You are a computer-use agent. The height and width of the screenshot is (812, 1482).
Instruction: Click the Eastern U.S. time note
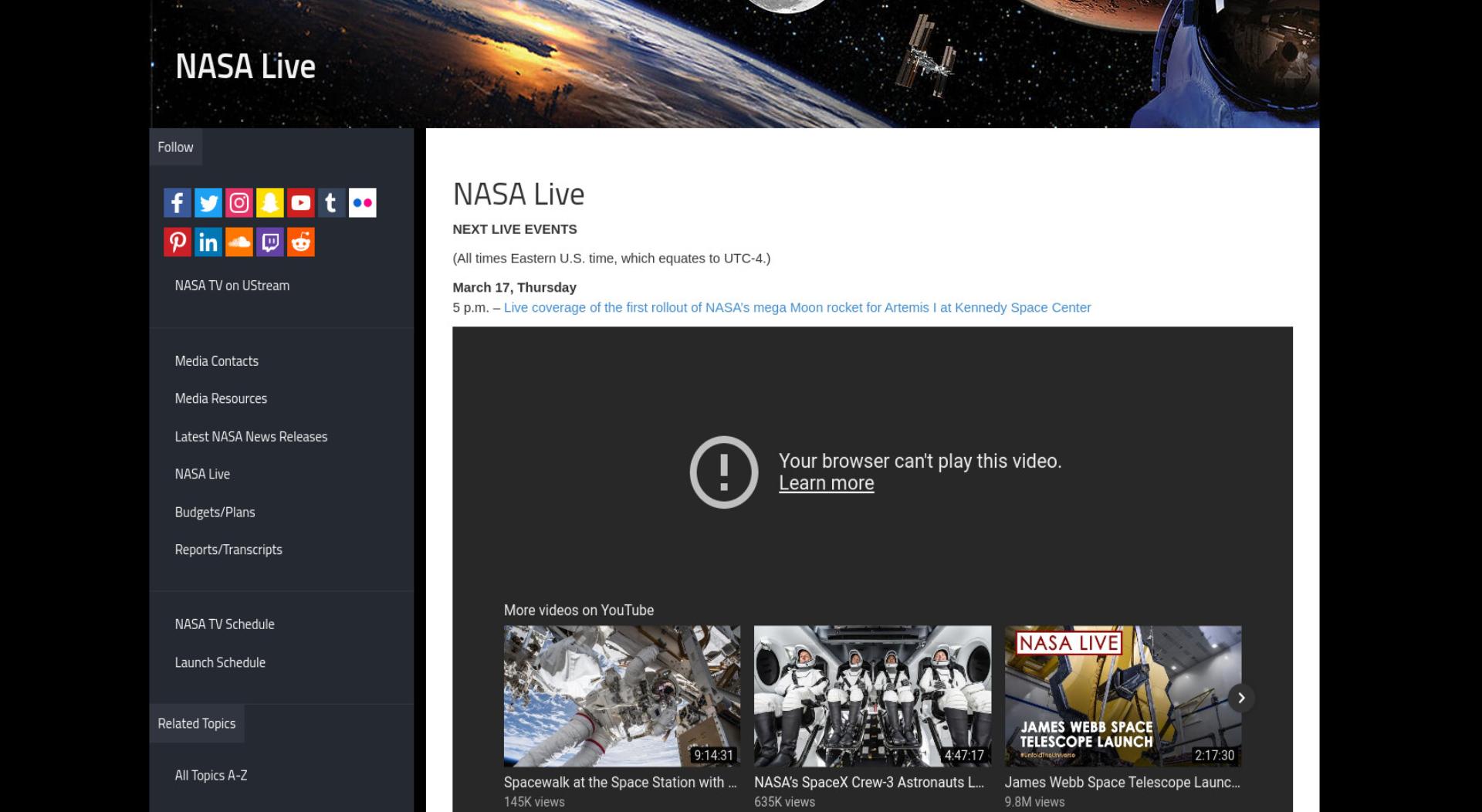pyautogui.click(x=611, y=259)
